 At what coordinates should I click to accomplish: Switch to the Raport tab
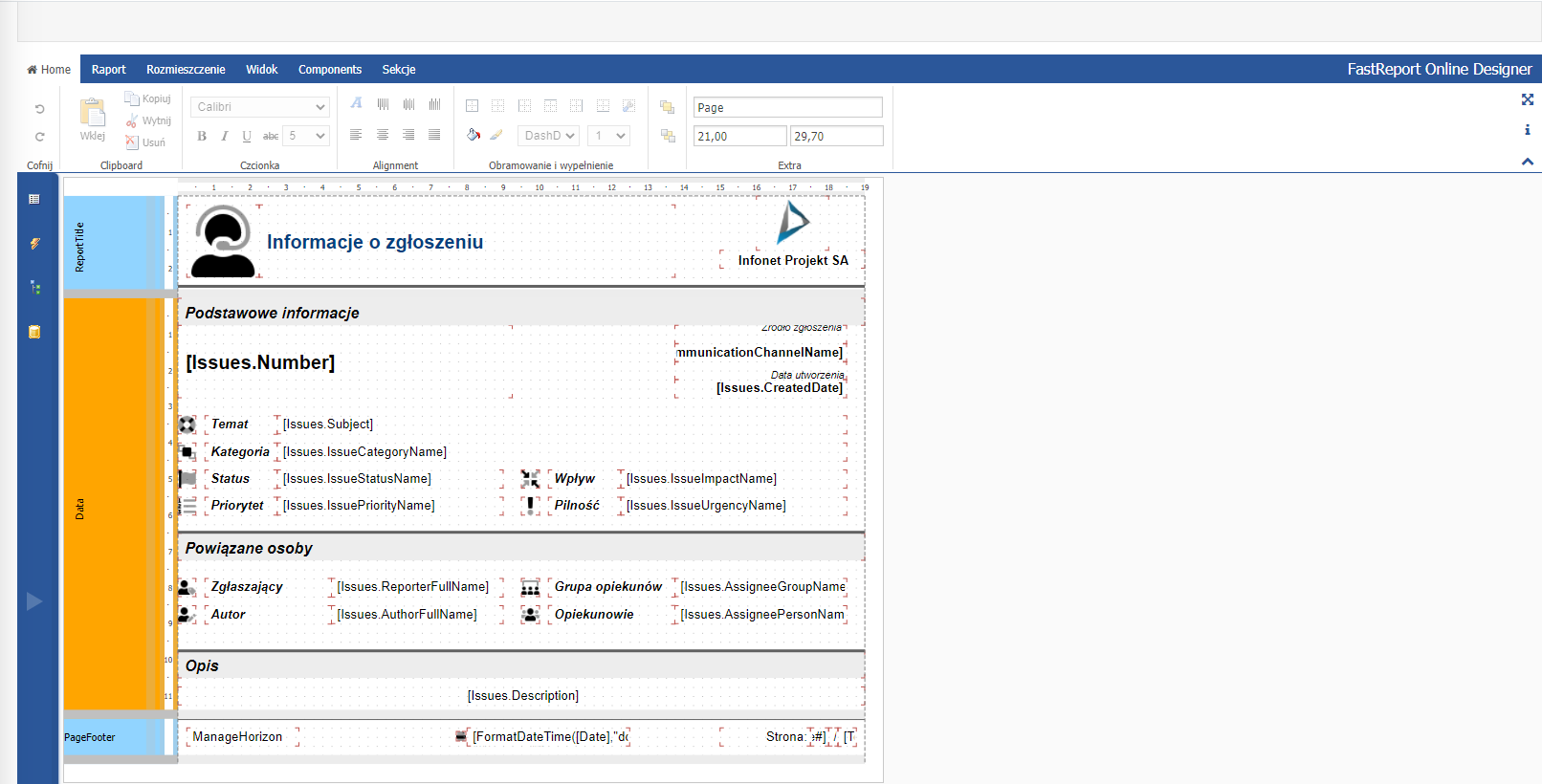point(109,70)
